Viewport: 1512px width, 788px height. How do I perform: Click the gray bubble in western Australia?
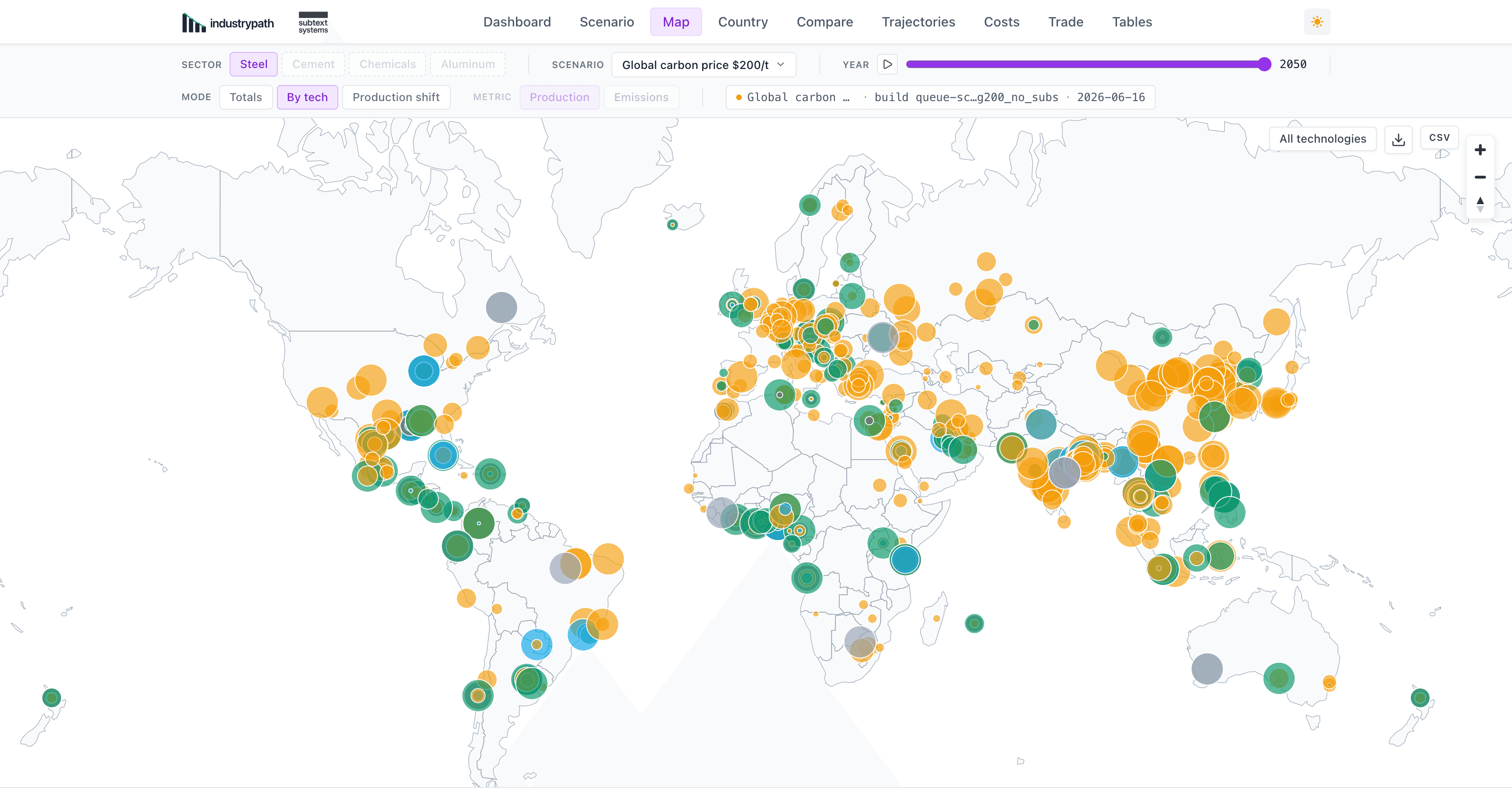1207,669
